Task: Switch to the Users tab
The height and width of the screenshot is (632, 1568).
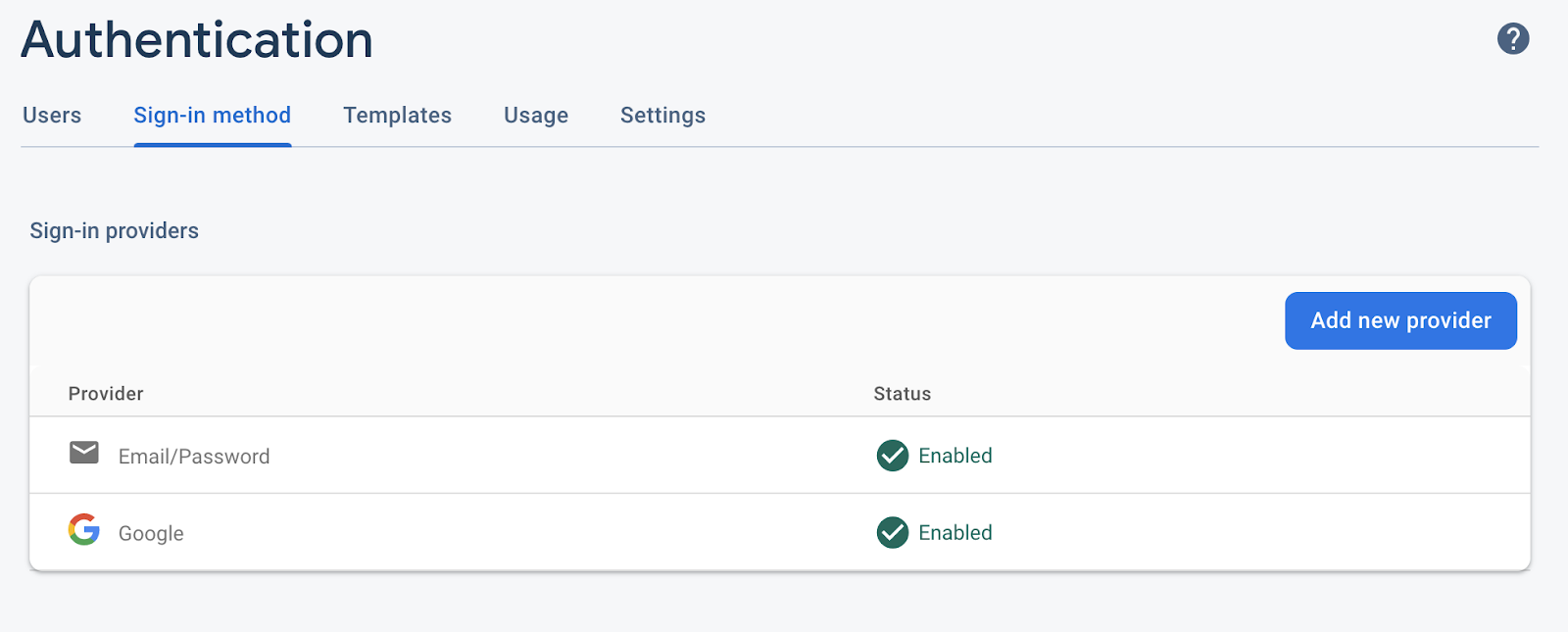Action: [52, 116]
